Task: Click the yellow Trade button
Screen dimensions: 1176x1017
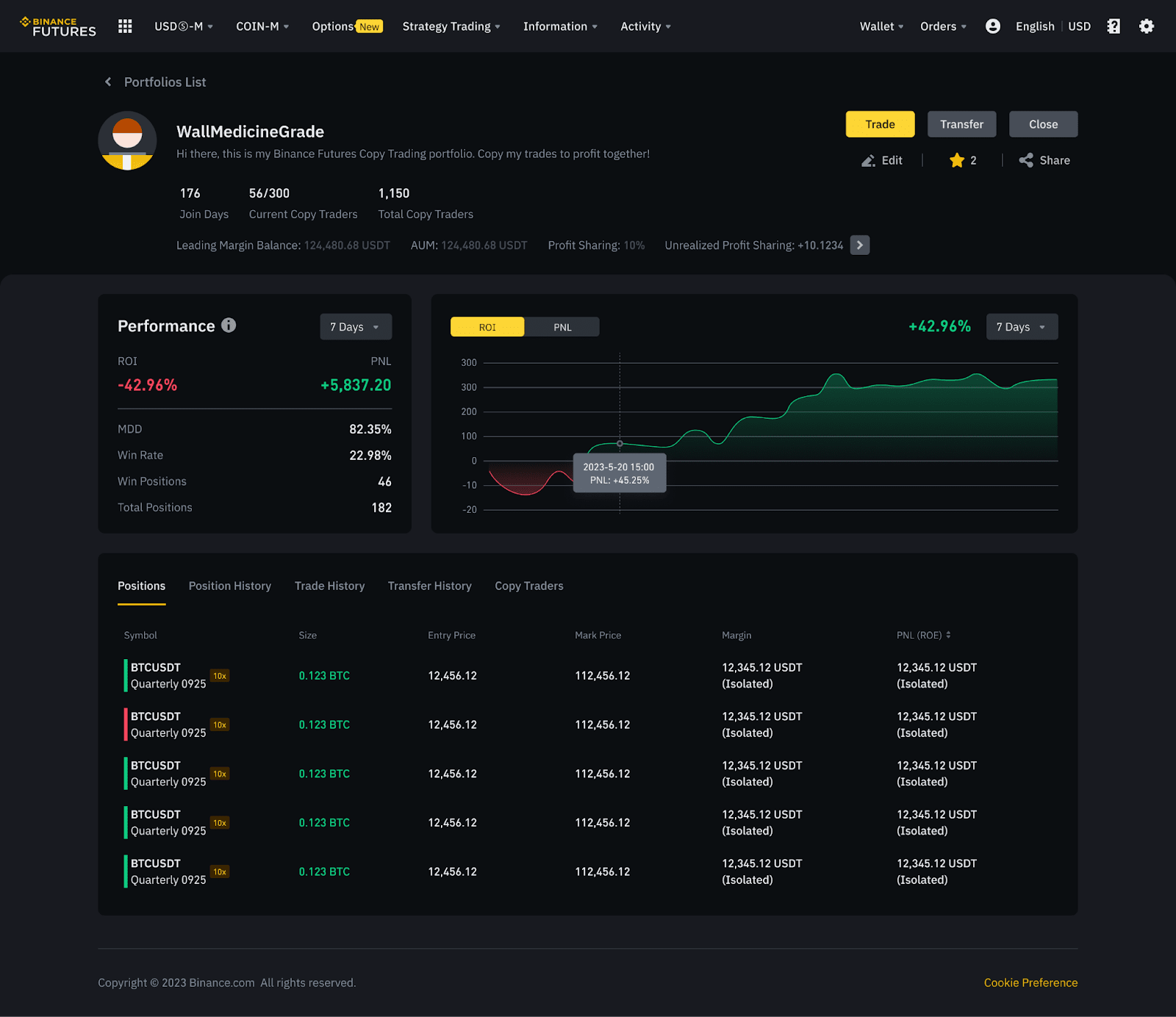Action: pyautogui.click(x=880, y=124)
